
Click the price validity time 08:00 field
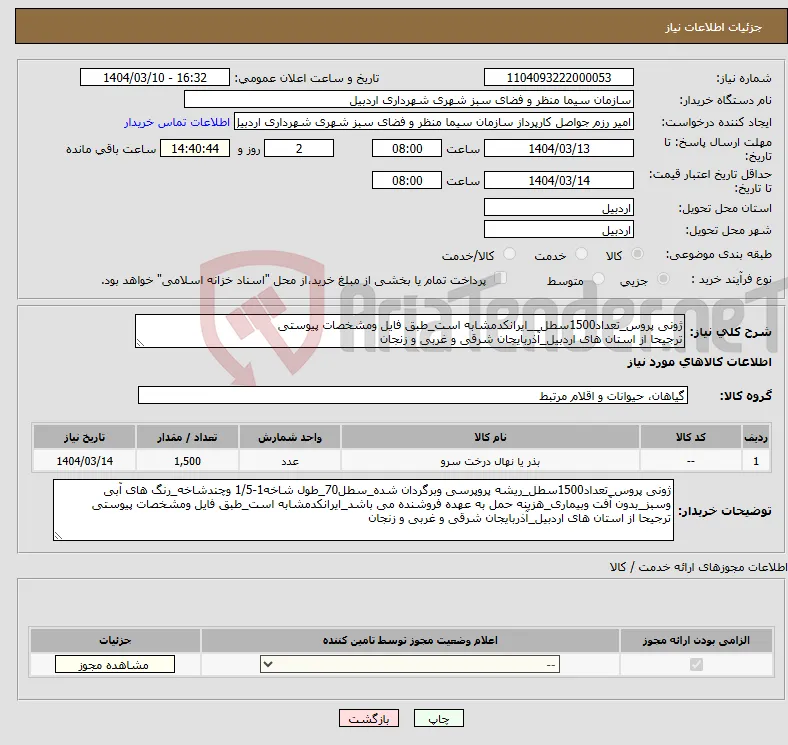[407, 180]
